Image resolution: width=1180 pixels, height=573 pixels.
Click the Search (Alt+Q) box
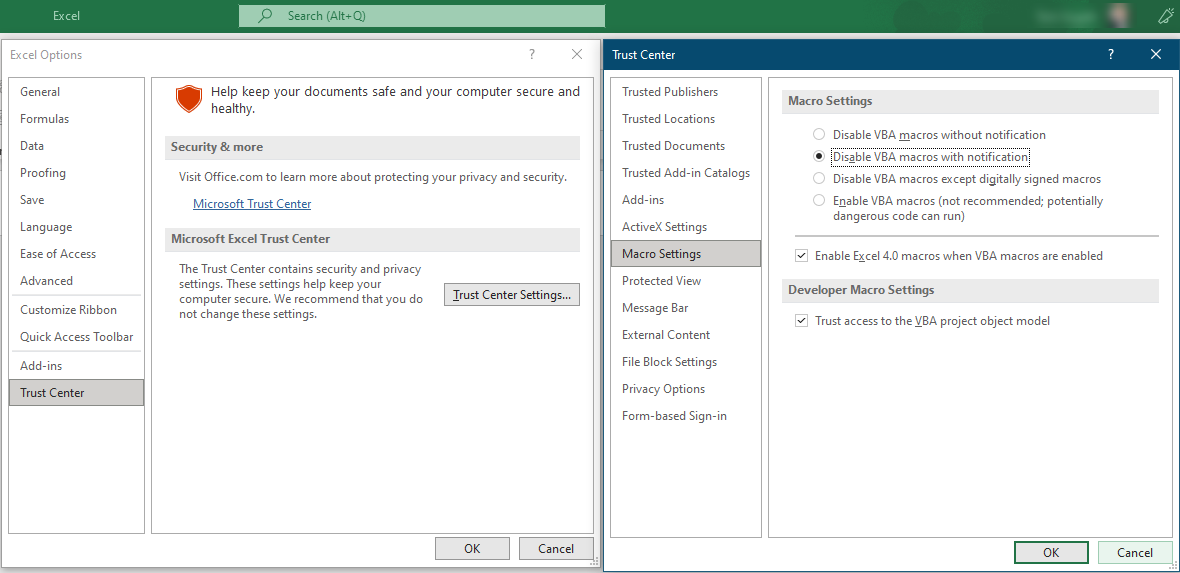[421, 16]
